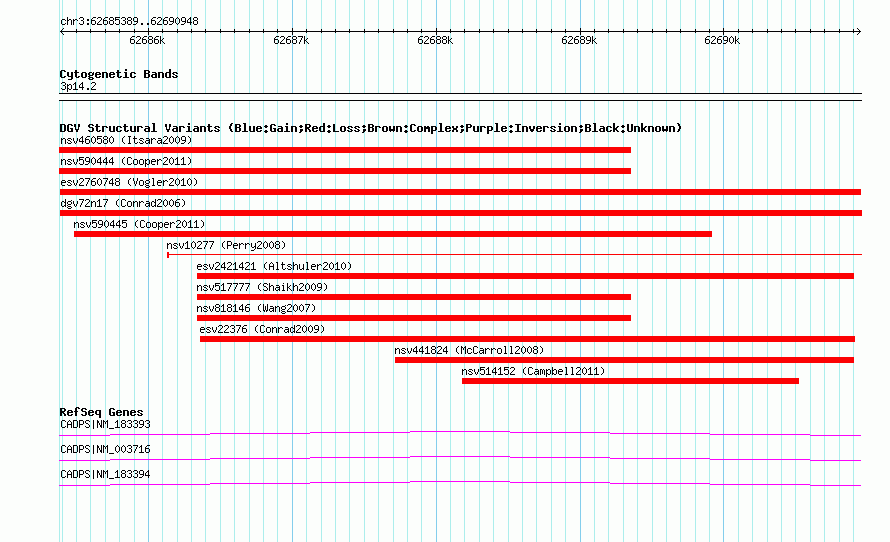
Task: Select the thin red line of nsv10277
Action: pyautogui.click(x=514, y=255)
